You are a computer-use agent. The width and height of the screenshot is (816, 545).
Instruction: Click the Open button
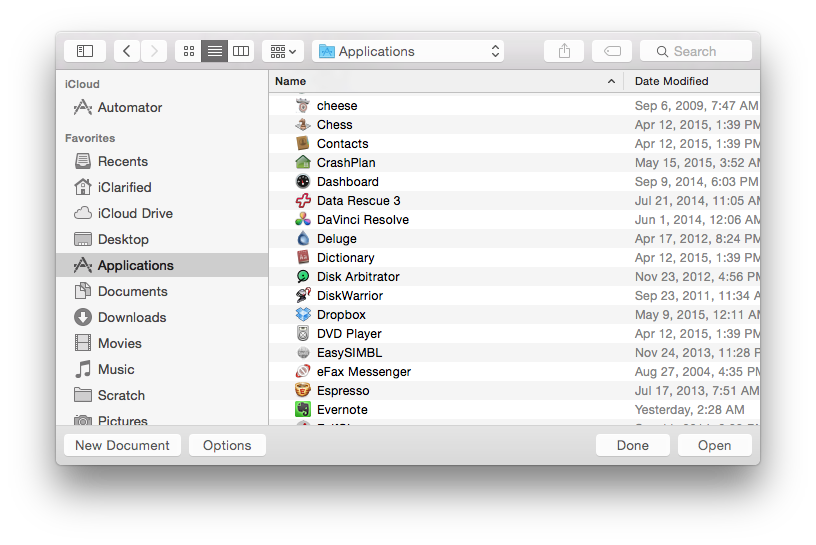click(x=715, y=445)
